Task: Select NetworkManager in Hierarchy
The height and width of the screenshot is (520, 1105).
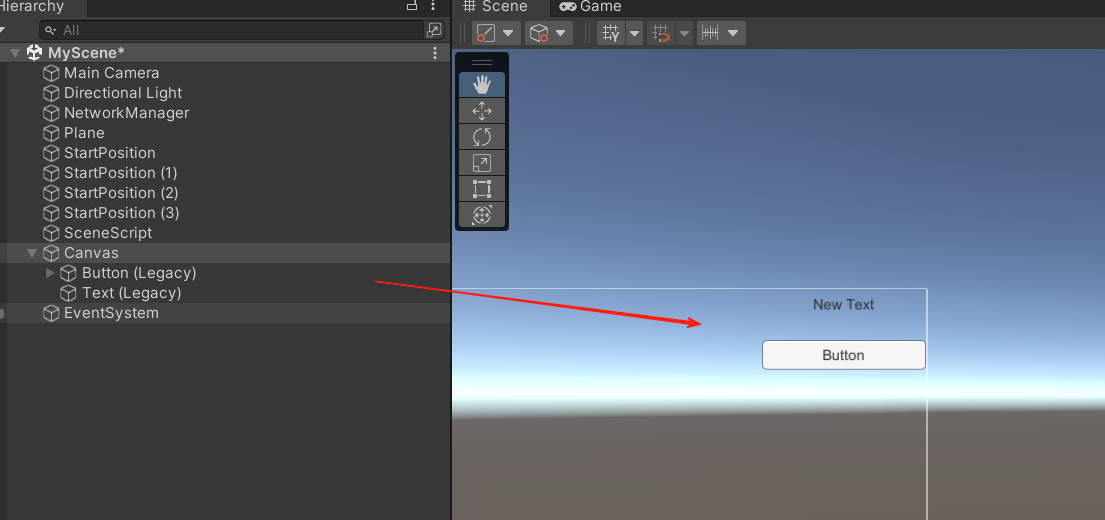Action: point(126,113)
